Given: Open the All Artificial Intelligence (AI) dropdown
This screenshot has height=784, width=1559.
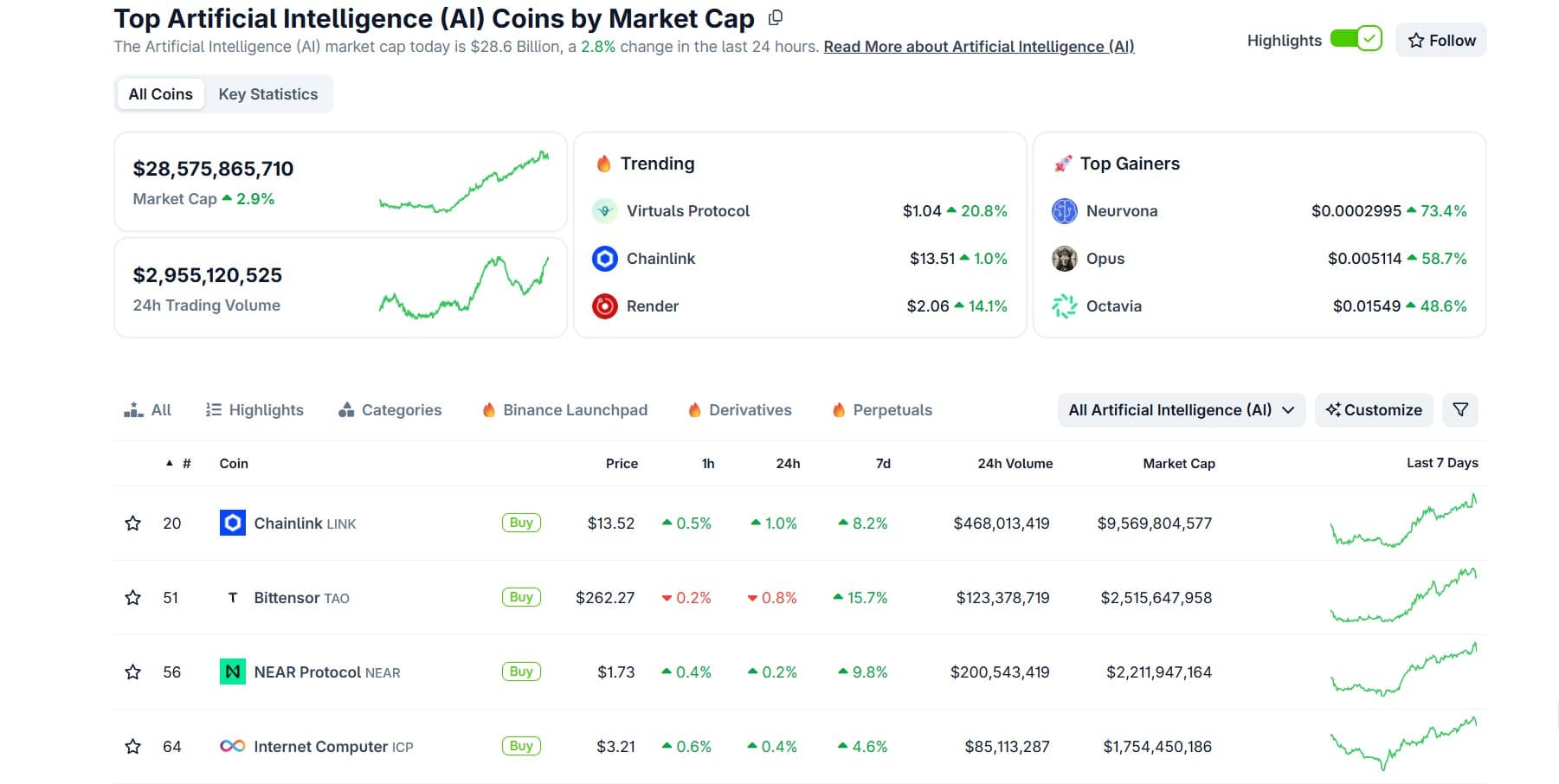Looking at the screenshot, I should click(x=1180, y=410).
